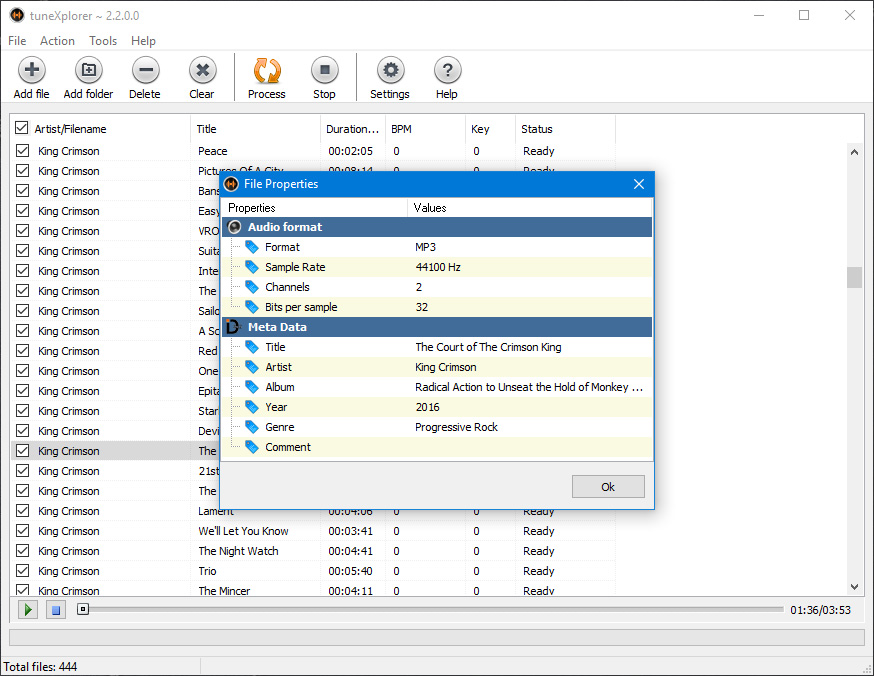Image resolution: width=874 pixels, height=676 pixels.
Task: Toggle the checkbox beside the Trio track
Action: [22, 571]
